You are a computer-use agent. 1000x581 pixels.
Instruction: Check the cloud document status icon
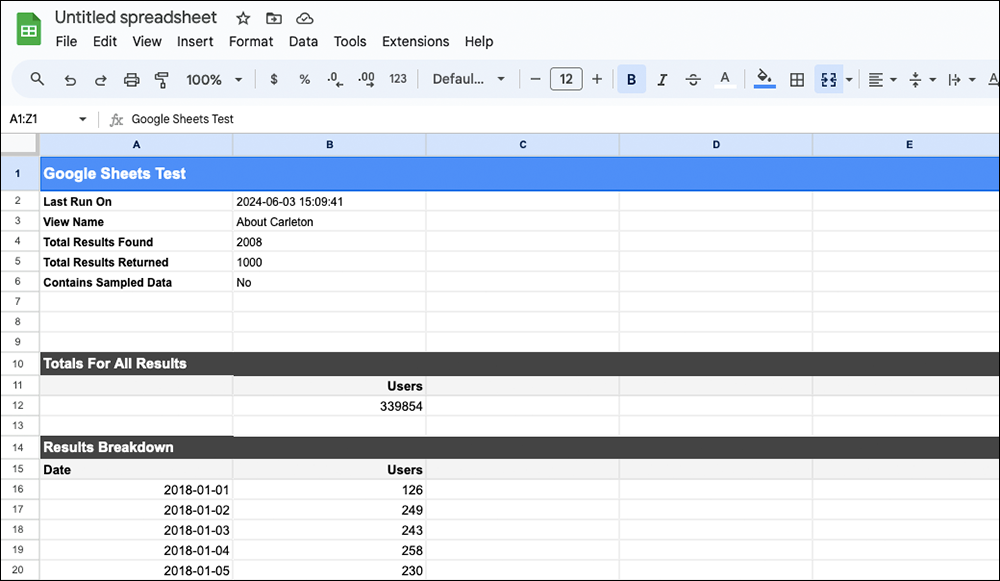305,18
